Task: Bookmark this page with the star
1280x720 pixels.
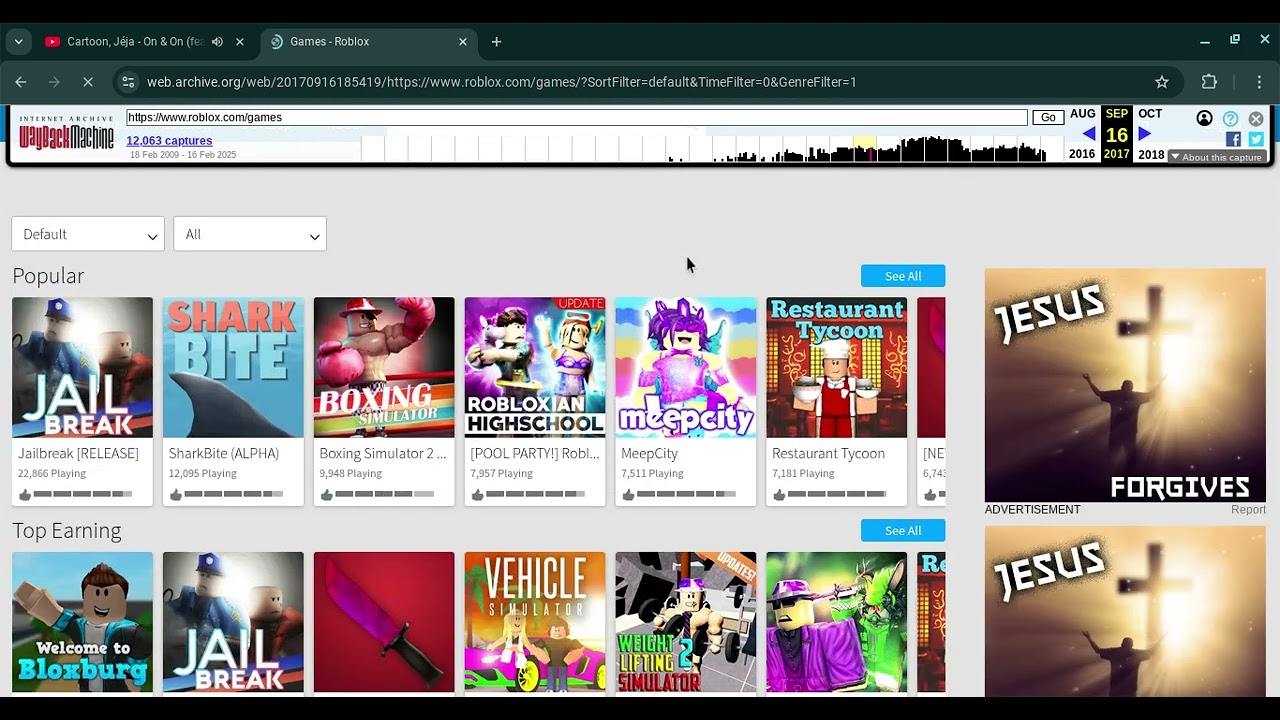Action: [1162, 82]
